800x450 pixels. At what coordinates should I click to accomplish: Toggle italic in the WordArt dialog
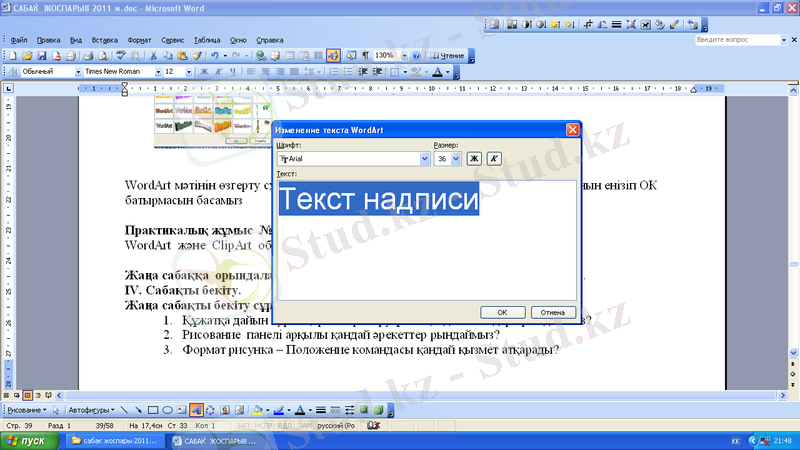(494, 158)
